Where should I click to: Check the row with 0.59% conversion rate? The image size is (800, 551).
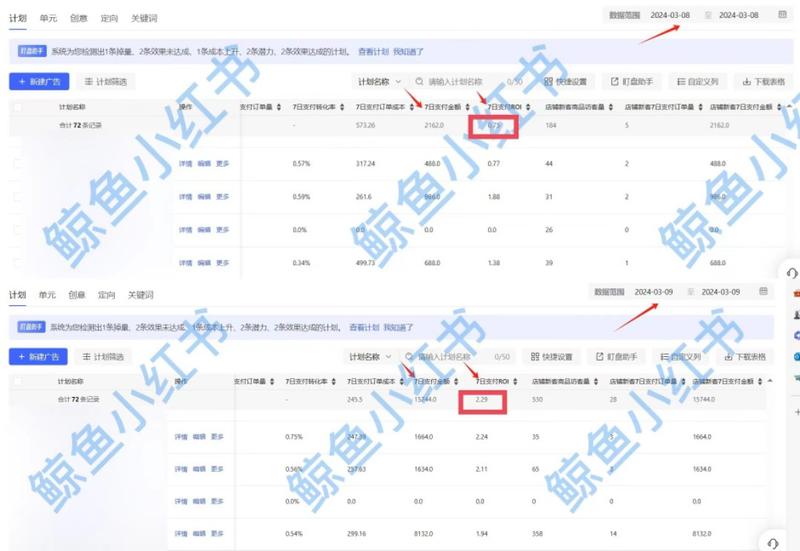(18, 196)
